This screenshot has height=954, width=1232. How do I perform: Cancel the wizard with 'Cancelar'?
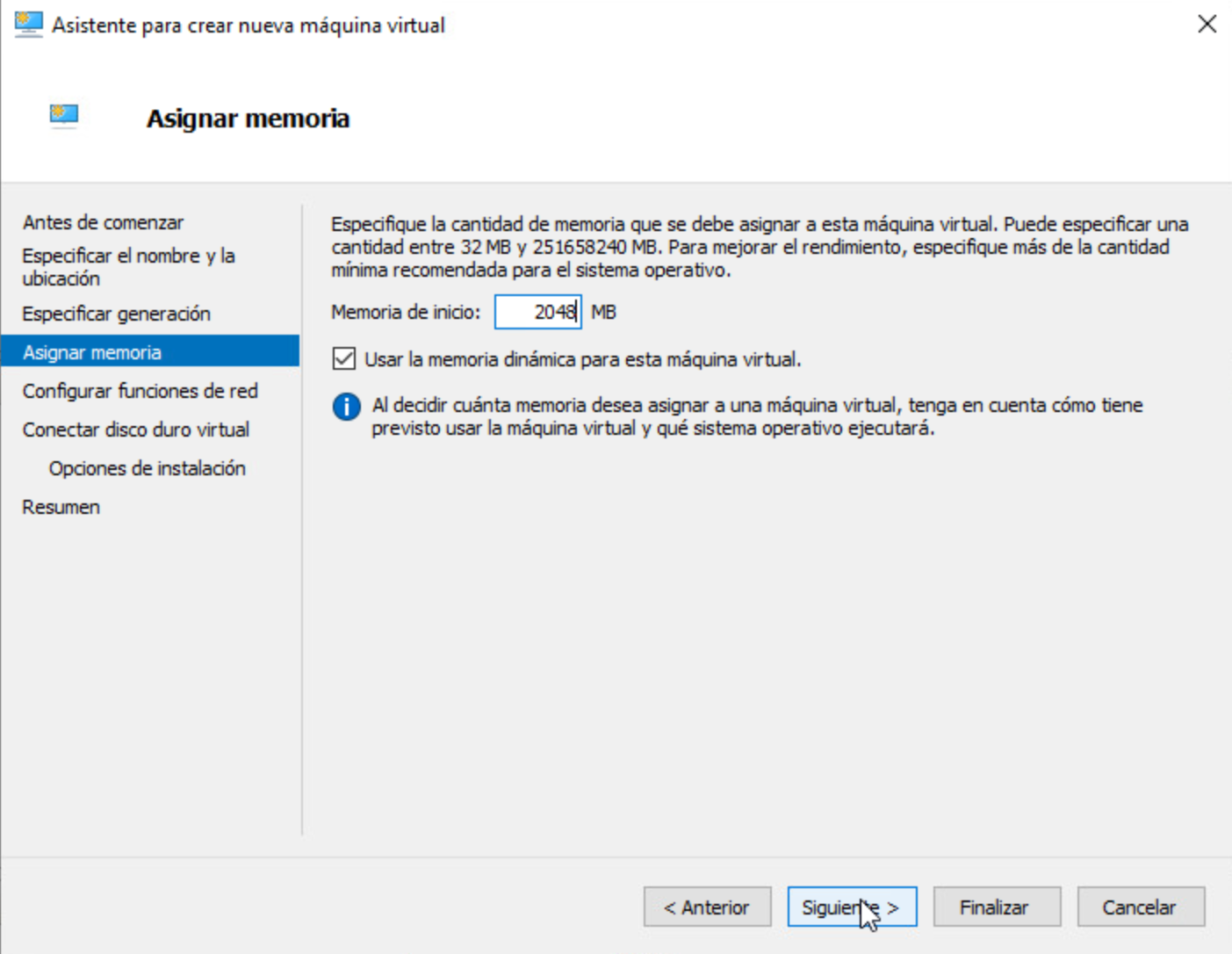(1140, 907)
